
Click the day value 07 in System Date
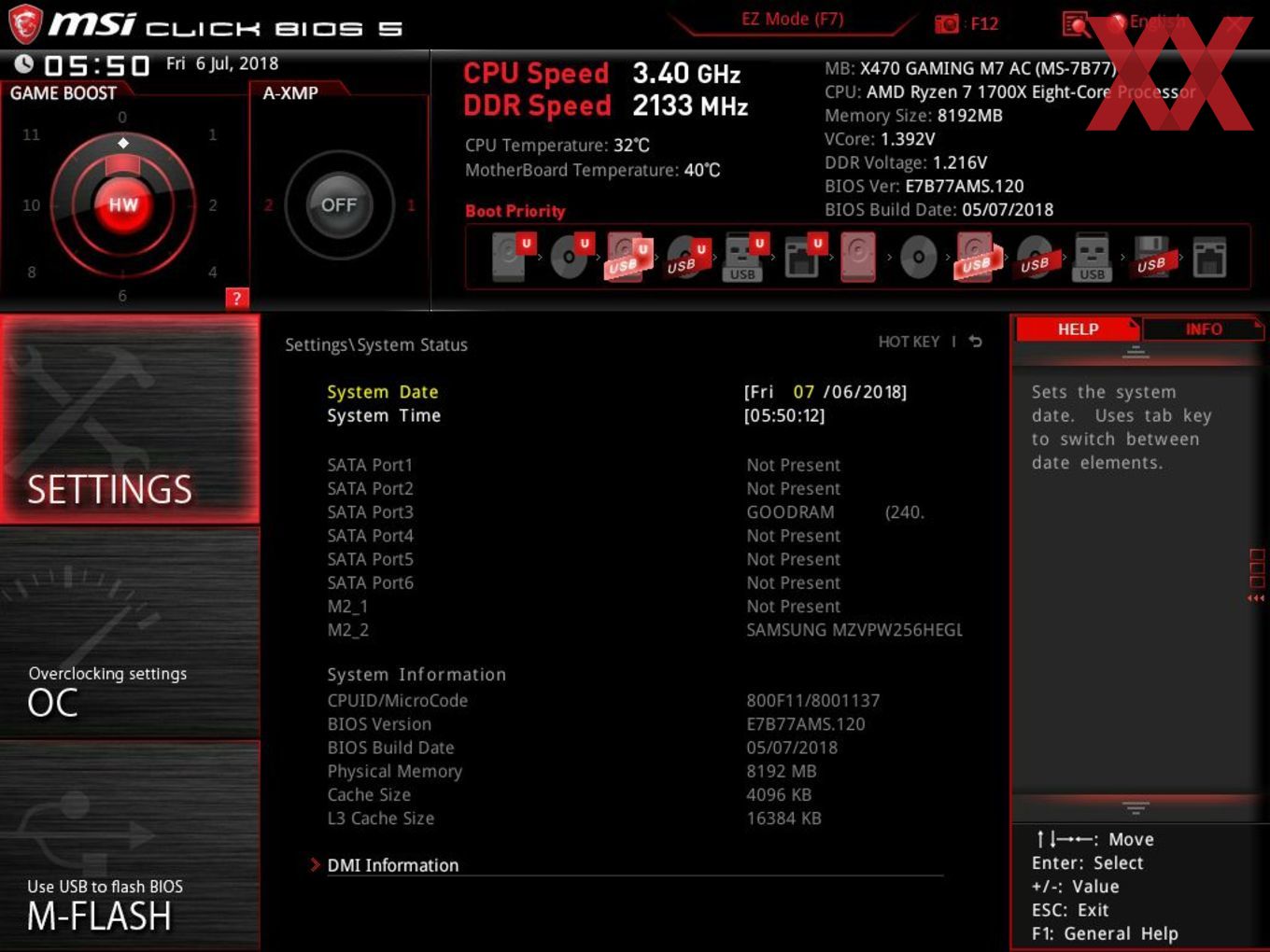point(803,392)
